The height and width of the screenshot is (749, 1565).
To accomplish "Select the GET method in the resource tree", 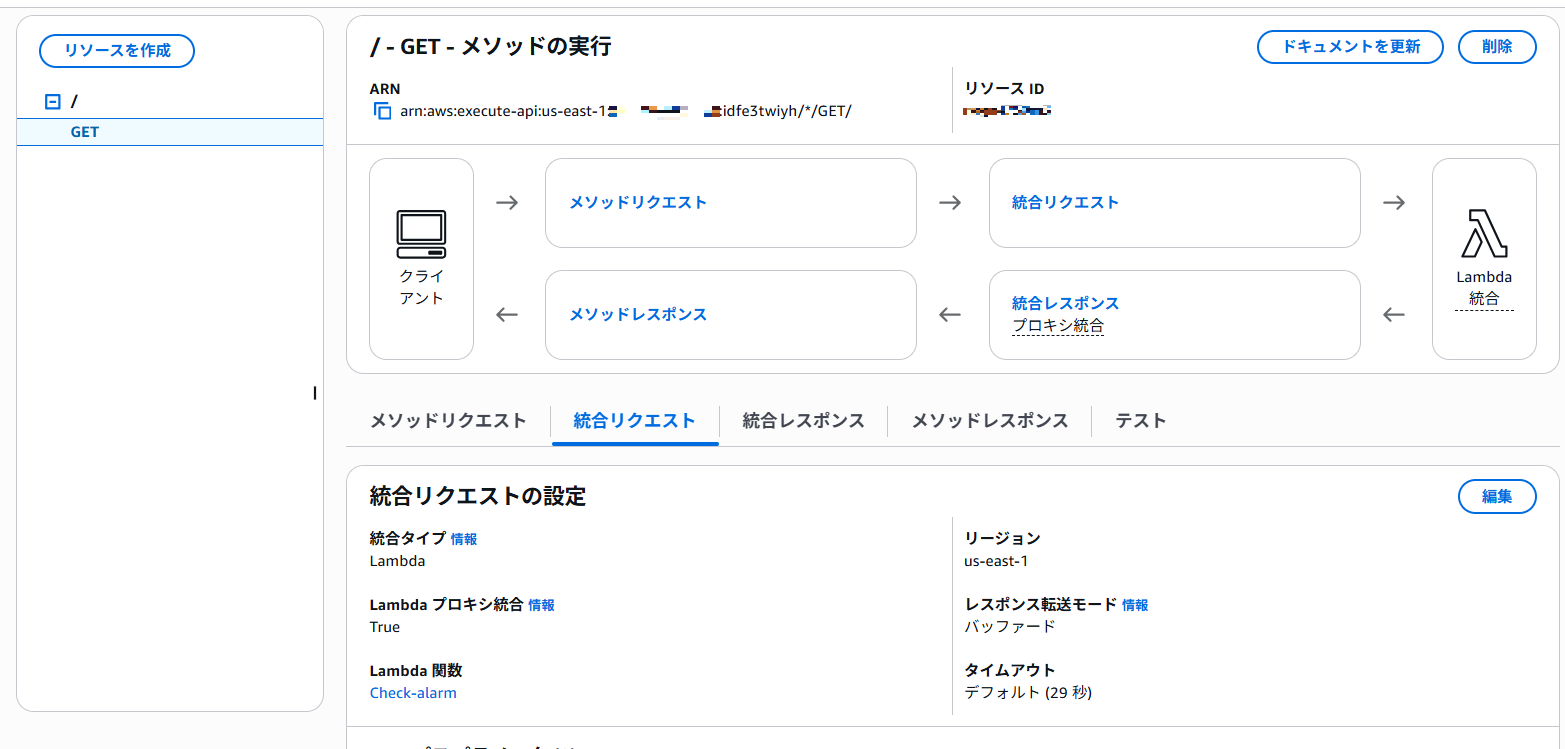I will point(85,132).
